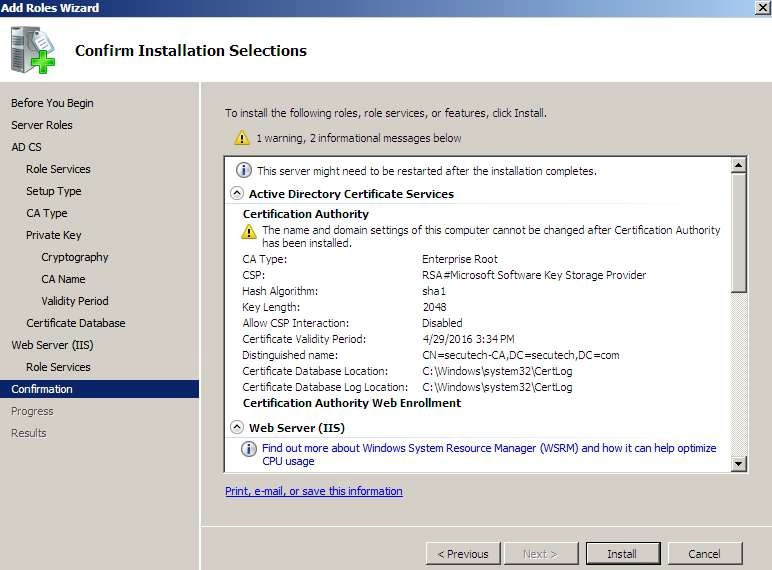Click the vertical scrollbar thumb
The height and width of the screenshot is (570, 772).
(739, 233)
